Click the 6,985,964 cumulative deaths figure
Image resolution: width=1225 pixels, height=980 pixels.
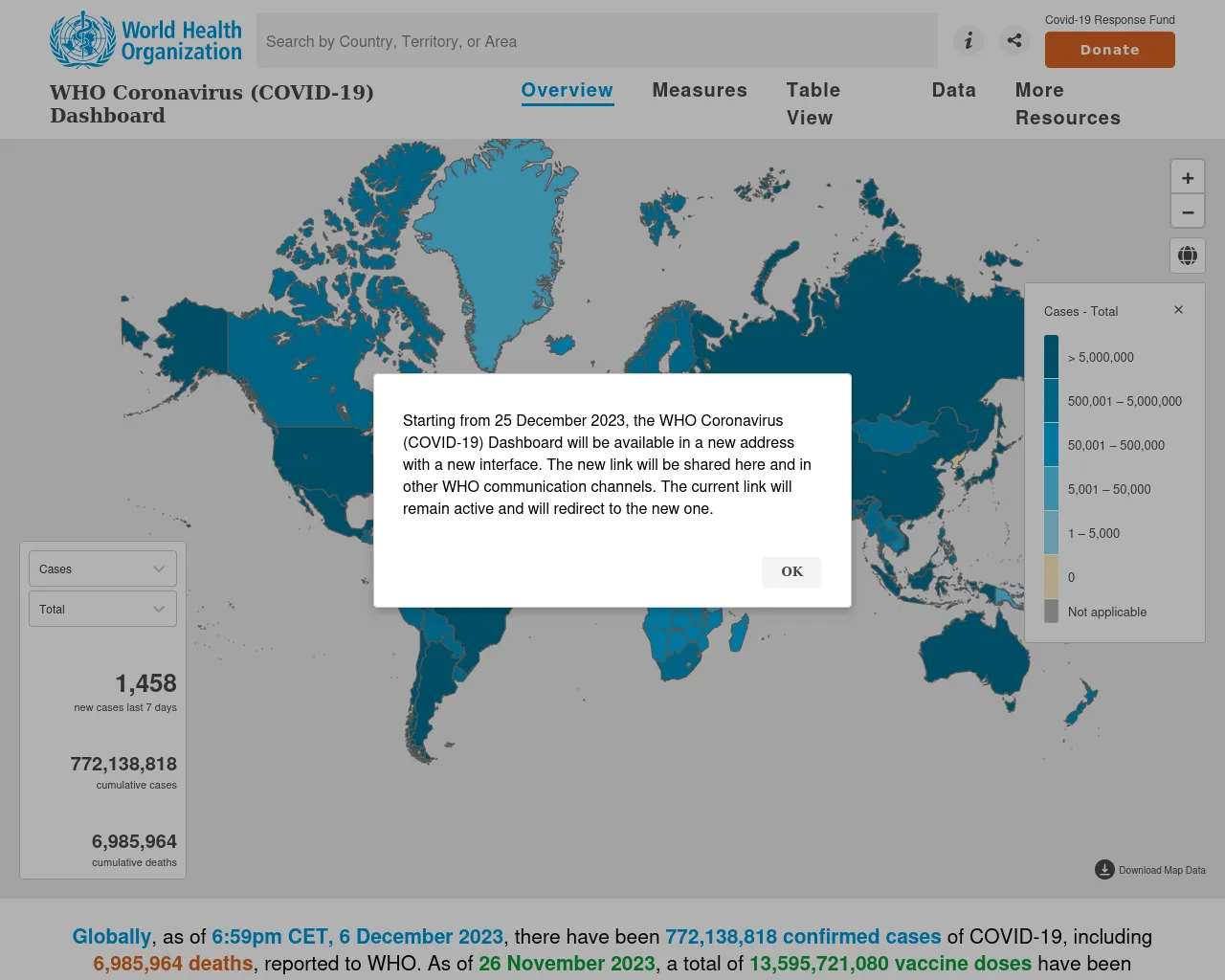[x=134, y=841]
